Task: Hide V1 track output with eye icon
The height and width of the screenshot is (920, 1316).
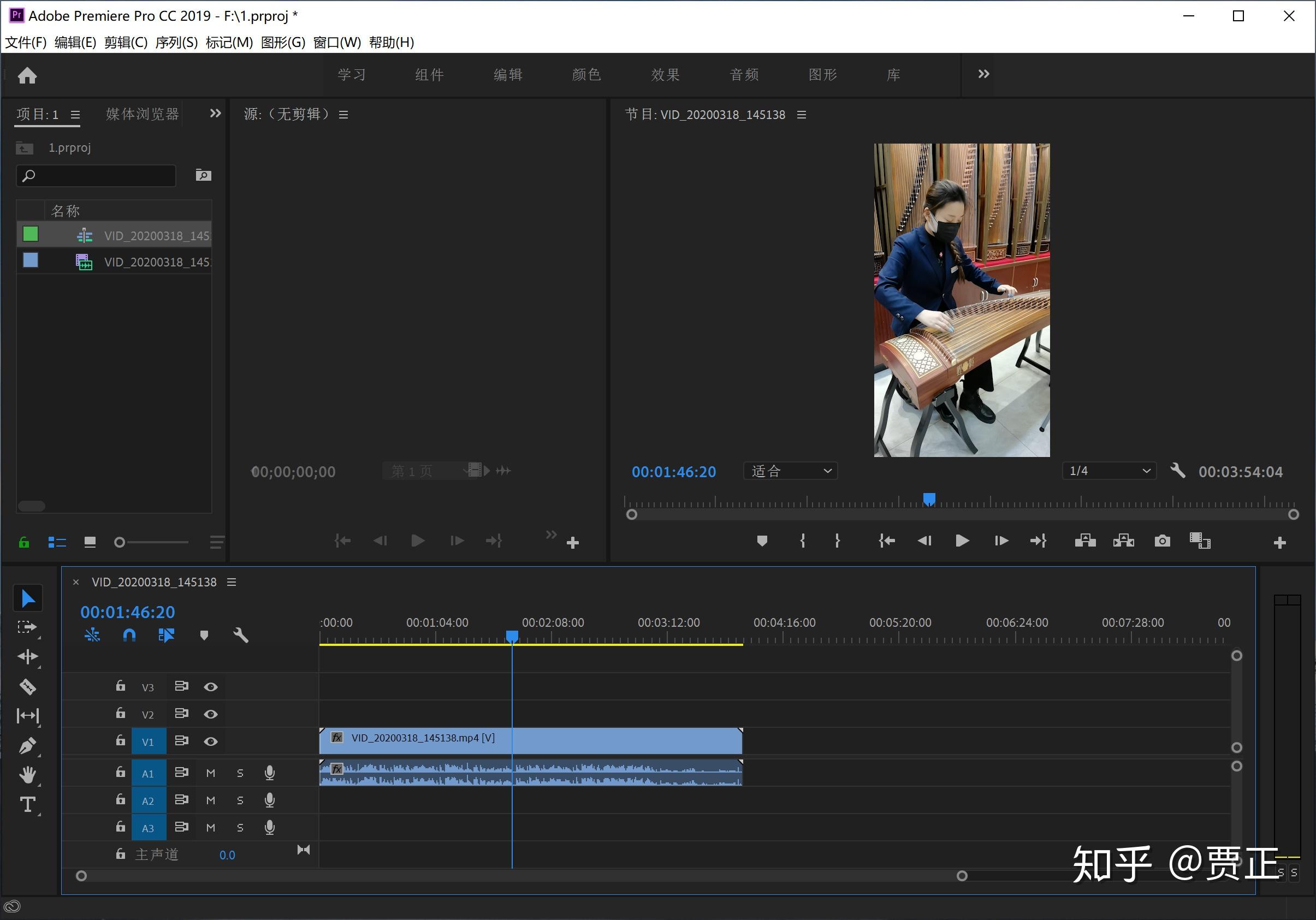Action: tap(210, 741)
